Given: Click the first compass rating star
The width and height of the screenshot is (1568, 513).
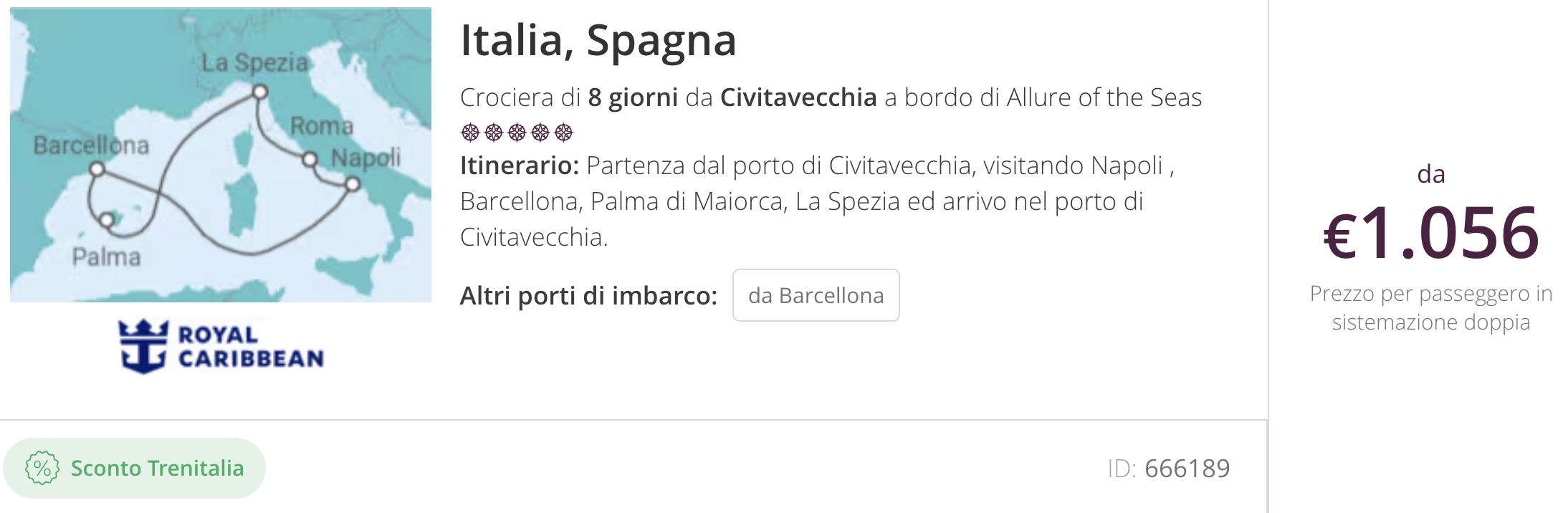Looking at the screenshot, I should point(470,133).
